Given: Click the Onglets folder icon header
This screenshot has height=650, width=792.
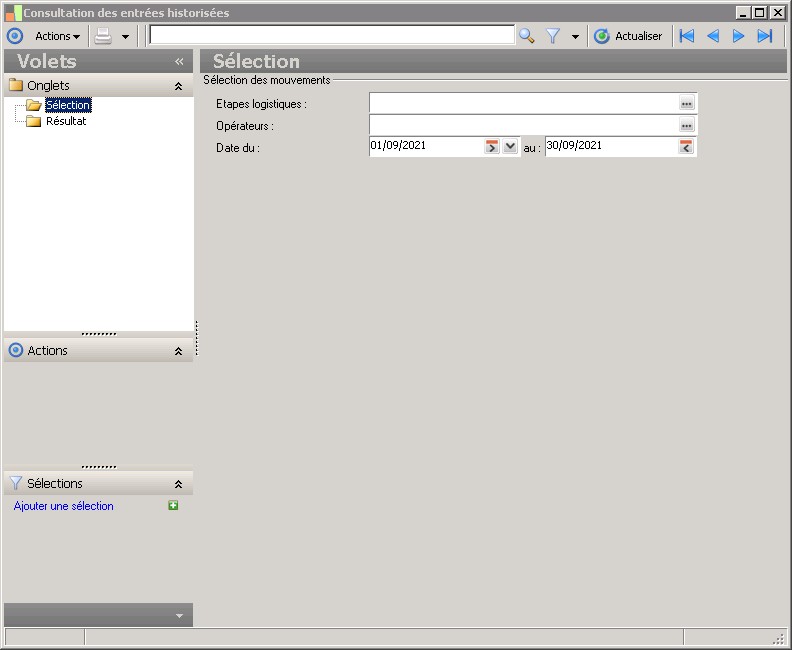Looking at the screenshot, I should (16, 85).
